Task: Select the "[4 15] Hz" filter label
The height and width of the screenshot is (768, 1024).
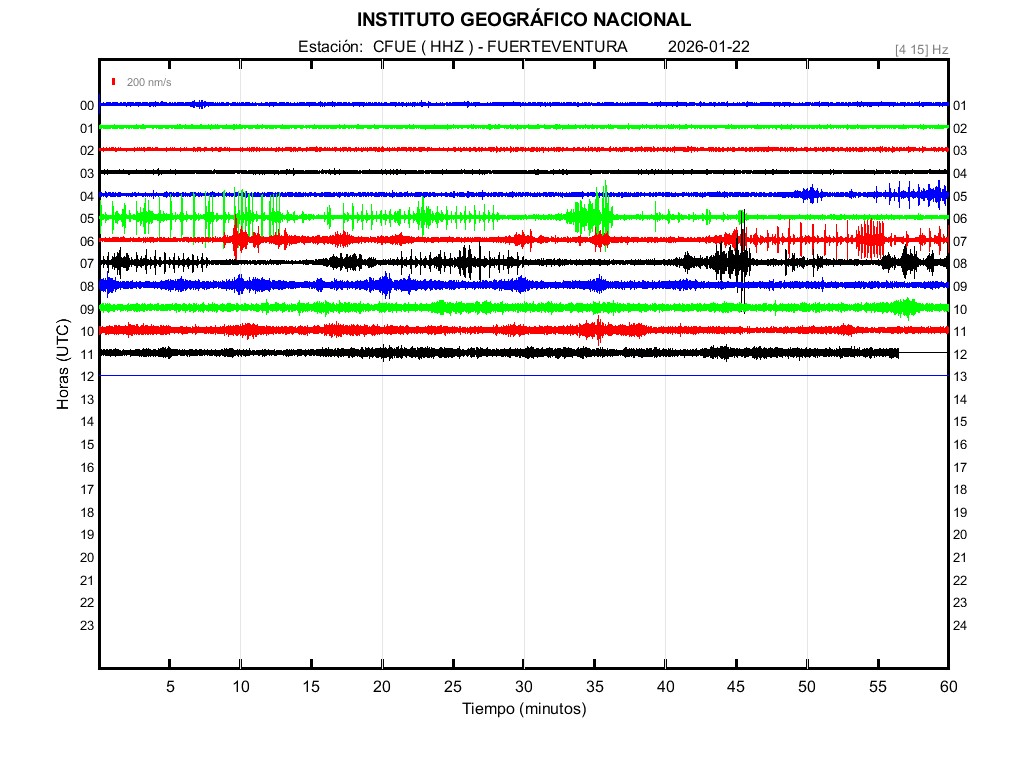Action: 921,49
